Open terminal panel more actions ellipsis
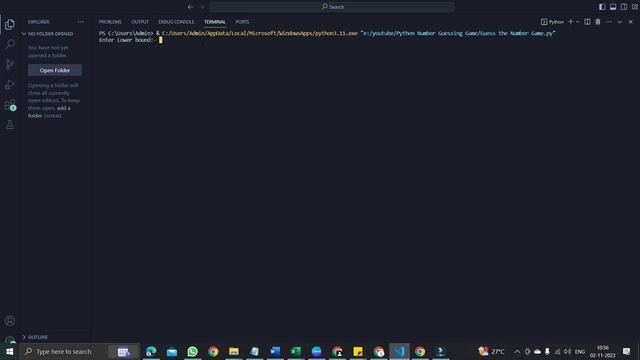The height and width of the screenshot is (360, 640). coord(609,22)
